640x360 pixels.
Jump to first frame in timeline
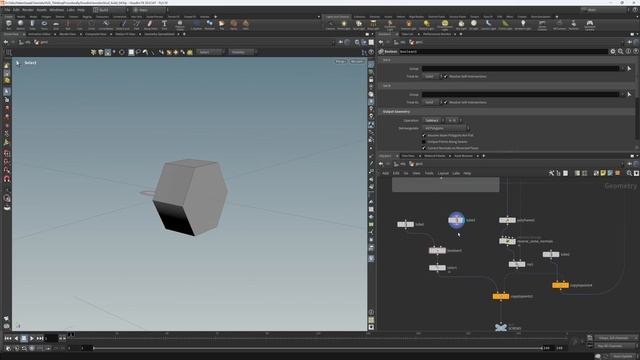(8, 338)
